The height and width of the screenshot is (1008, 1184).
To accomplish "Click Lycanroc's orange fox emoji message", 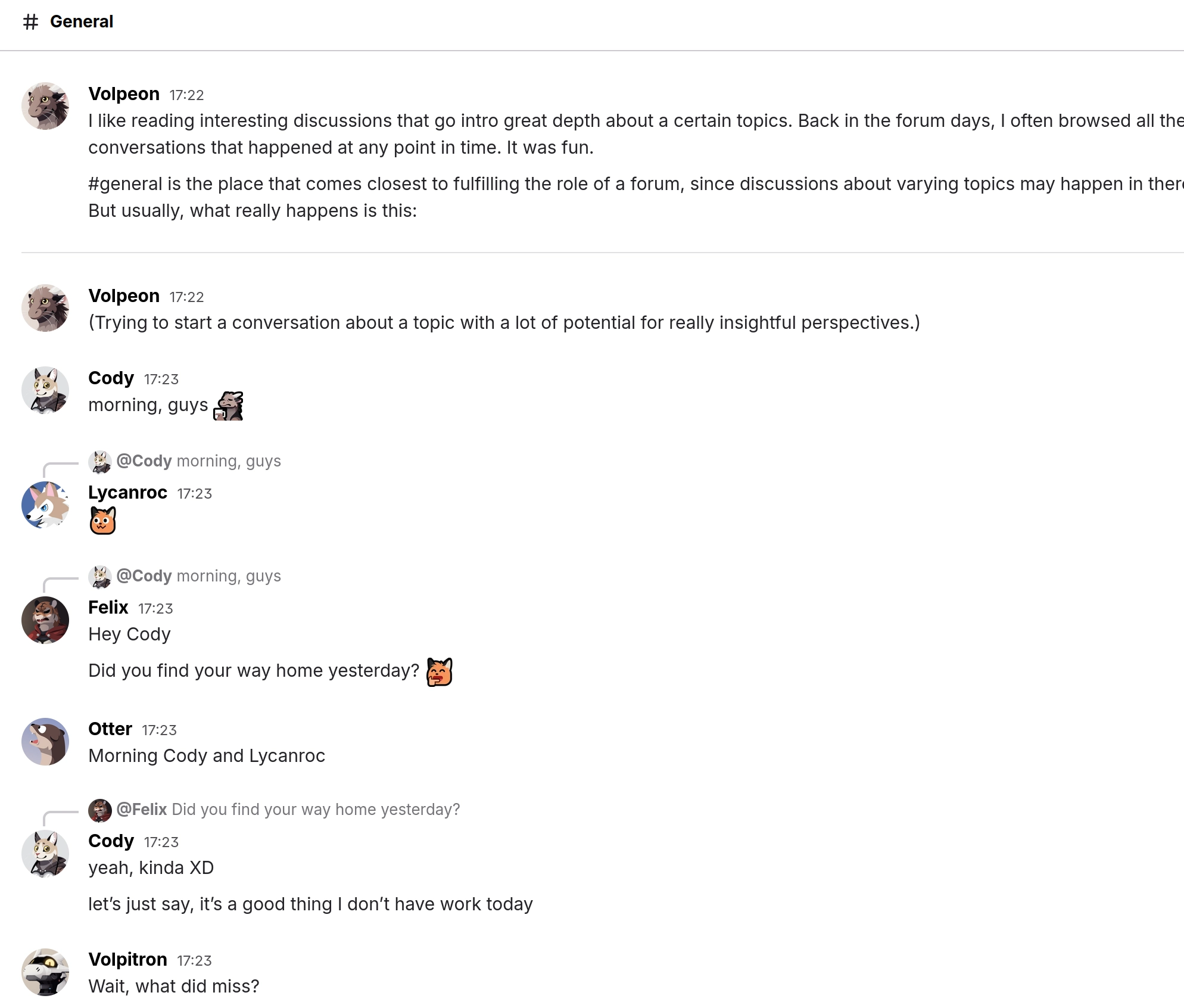I will pos(102,521).
